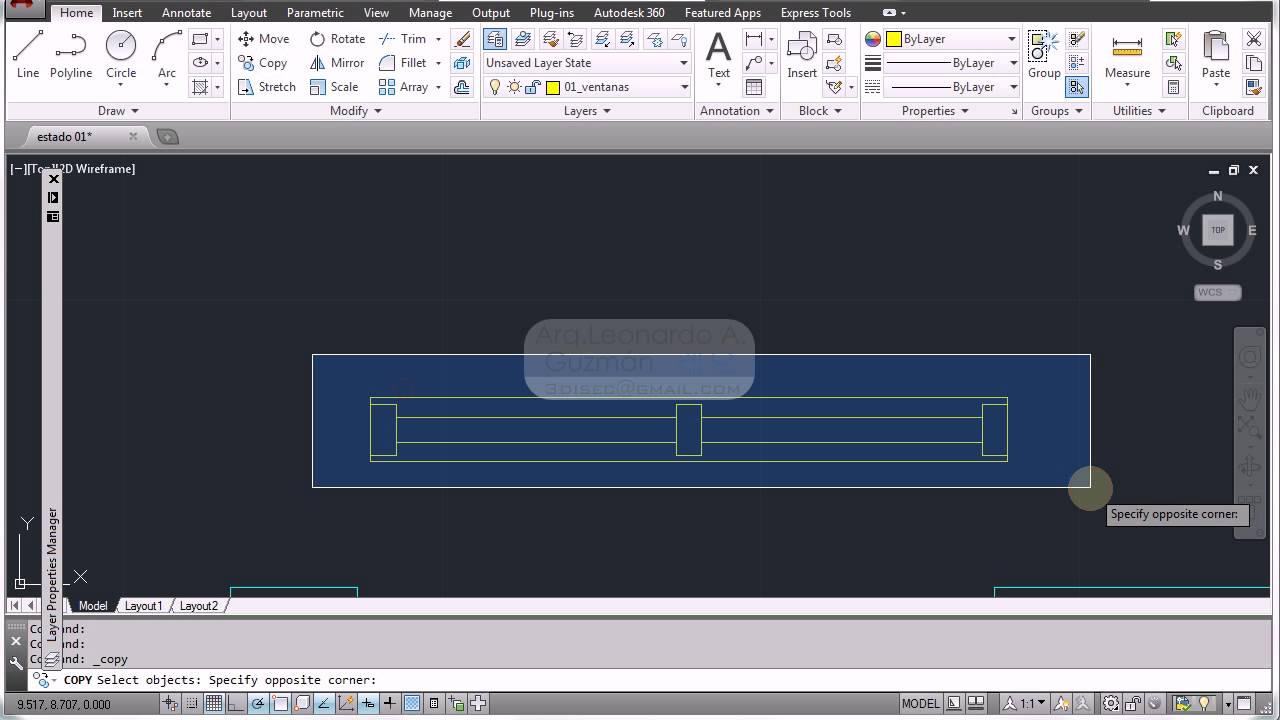Open the Unsaved Layer State dropdown
Image resolution: width=1280 pixels, height=720 pixels.
click(x=587, y=63)
